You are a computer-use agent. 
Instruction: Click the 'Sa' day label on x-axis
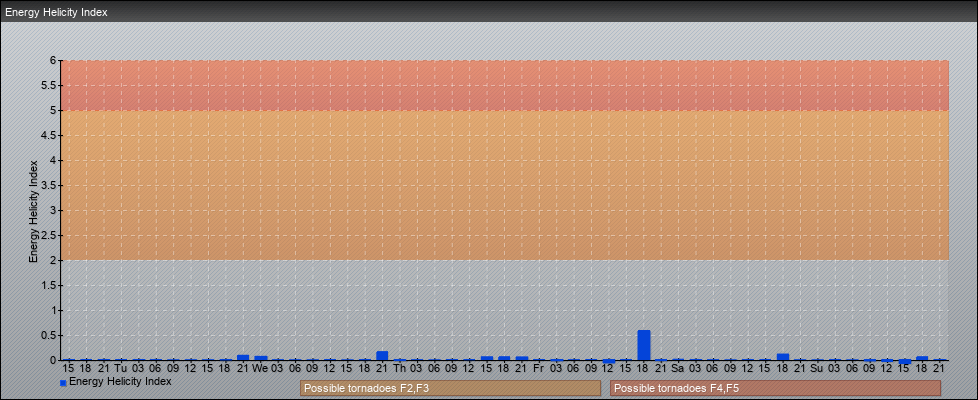[x=678, y=369]
